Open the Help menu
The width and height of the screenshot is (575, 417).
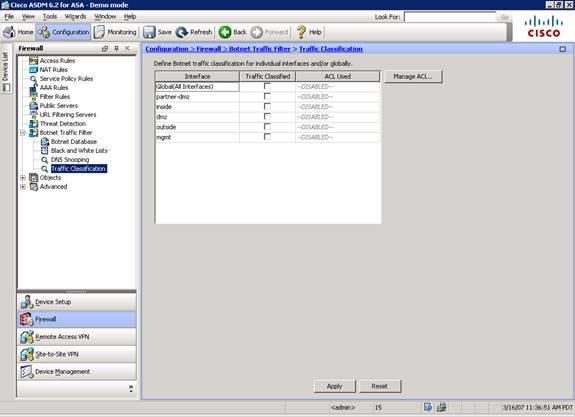(130, 17)
